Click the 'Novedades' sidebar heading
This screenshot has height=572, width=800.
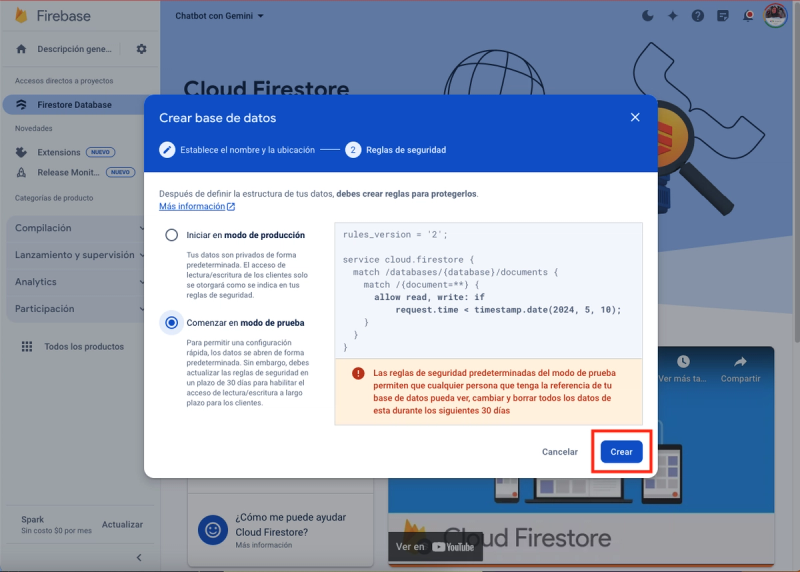pyautogui.click(x=33, y=129)
